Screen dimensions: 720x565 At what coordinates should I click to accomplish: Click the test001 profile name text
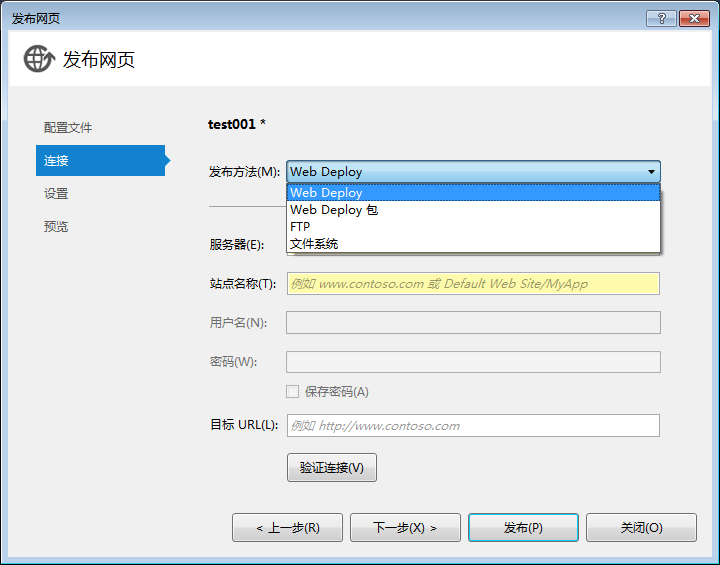pyautogui.click(x=236, y=124)
